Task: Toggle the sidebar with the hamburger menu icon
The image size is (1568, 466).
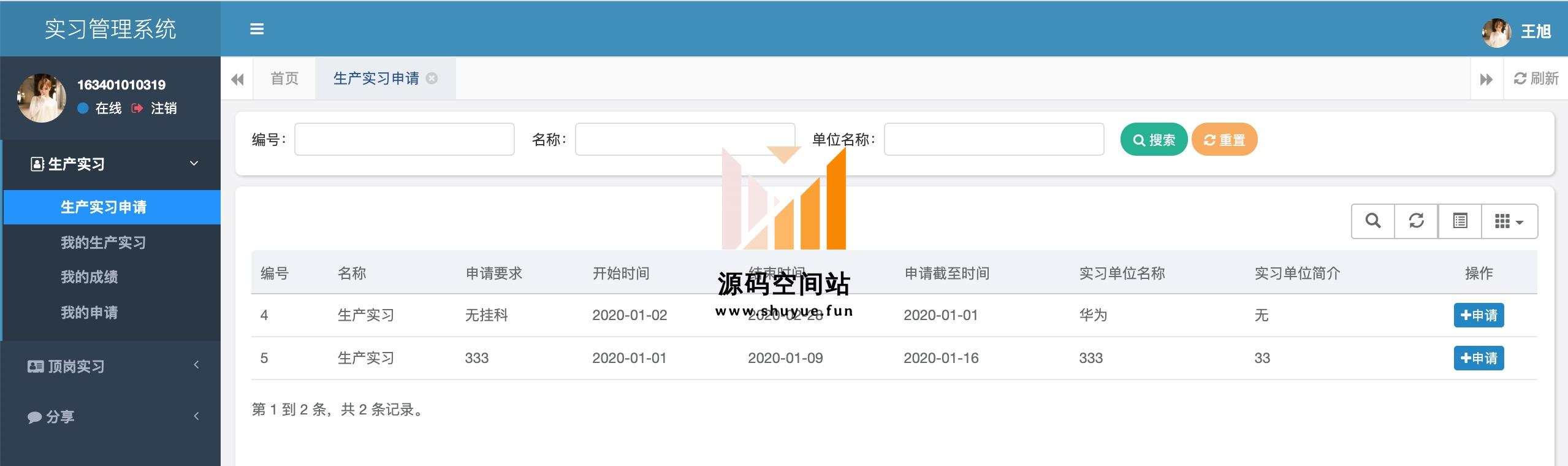Action: tap(257, 29)
